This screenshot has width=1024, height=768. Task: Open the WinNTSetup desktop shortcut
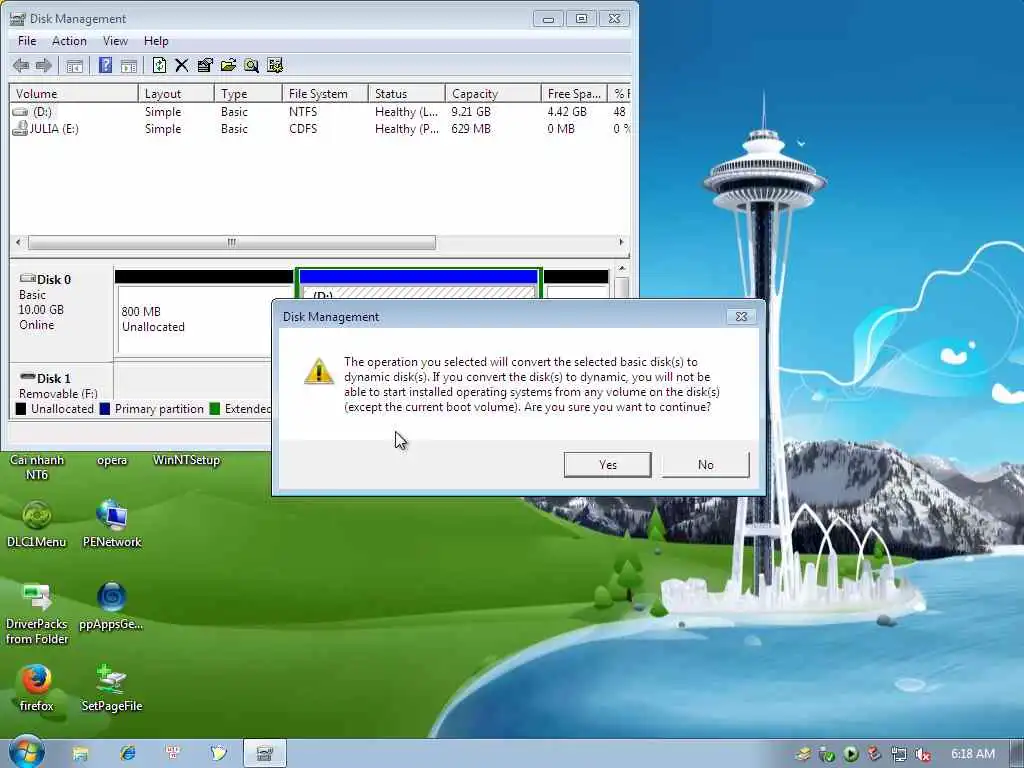pos(186,460)
